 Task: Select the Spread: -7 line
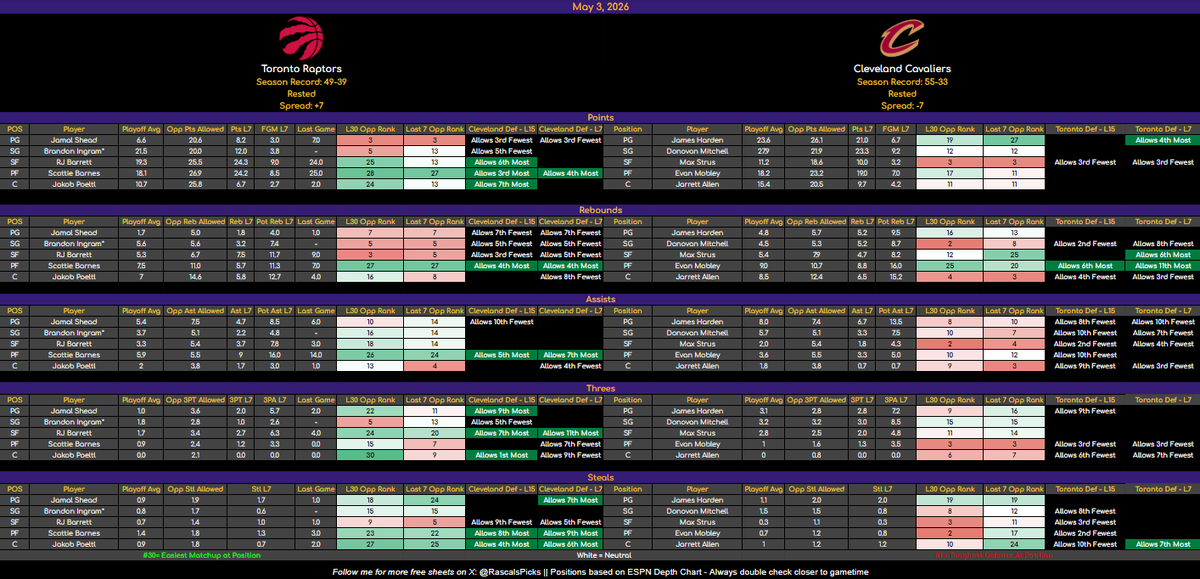click(x=901, y=105)
